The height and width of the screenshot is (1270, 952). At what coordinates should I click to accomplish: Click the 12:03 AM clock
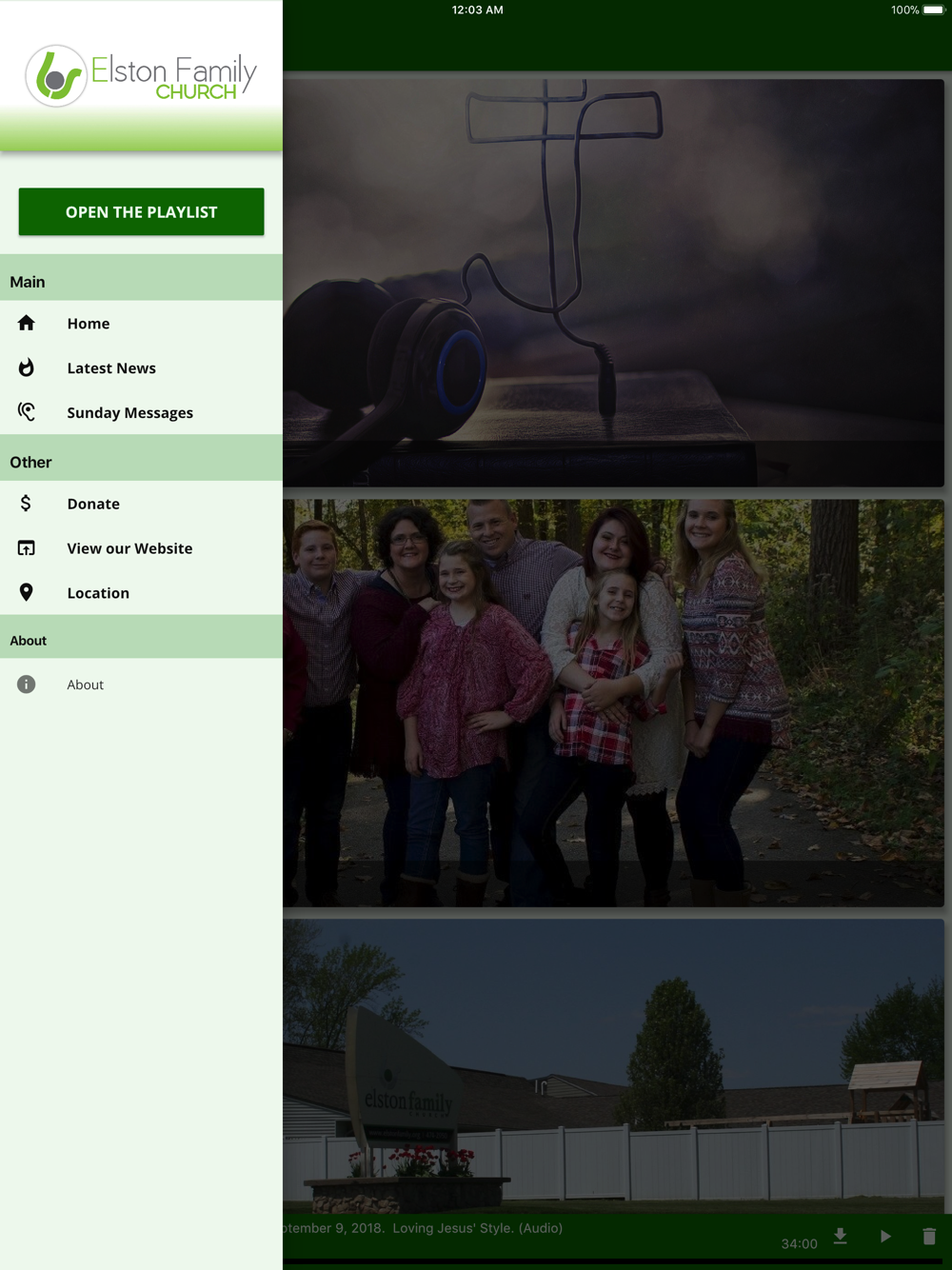(477, 10)
